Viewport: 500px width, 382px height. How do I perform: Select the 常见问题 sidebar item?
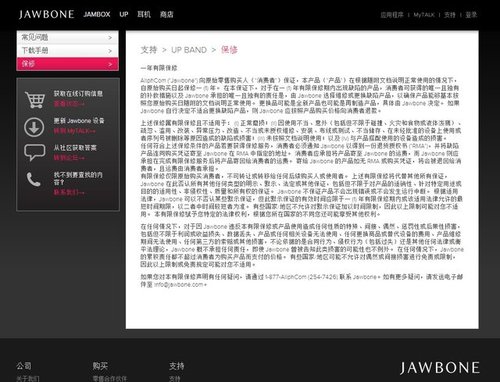pyautogui.click(x=68, y=37)
